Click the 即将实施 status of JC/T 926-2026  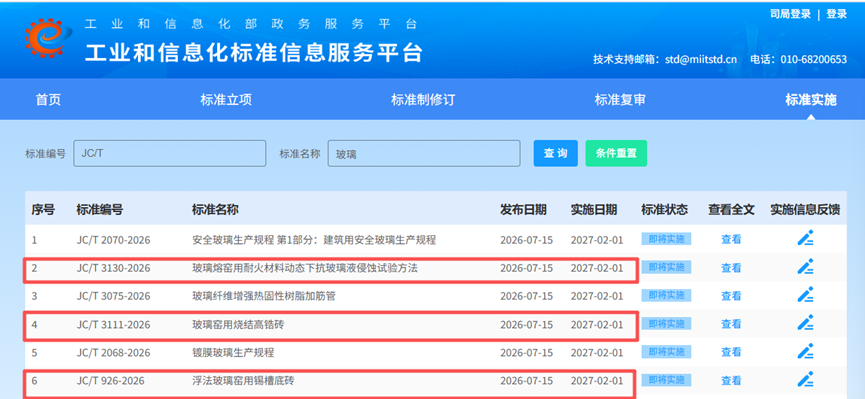click(666, 380)
